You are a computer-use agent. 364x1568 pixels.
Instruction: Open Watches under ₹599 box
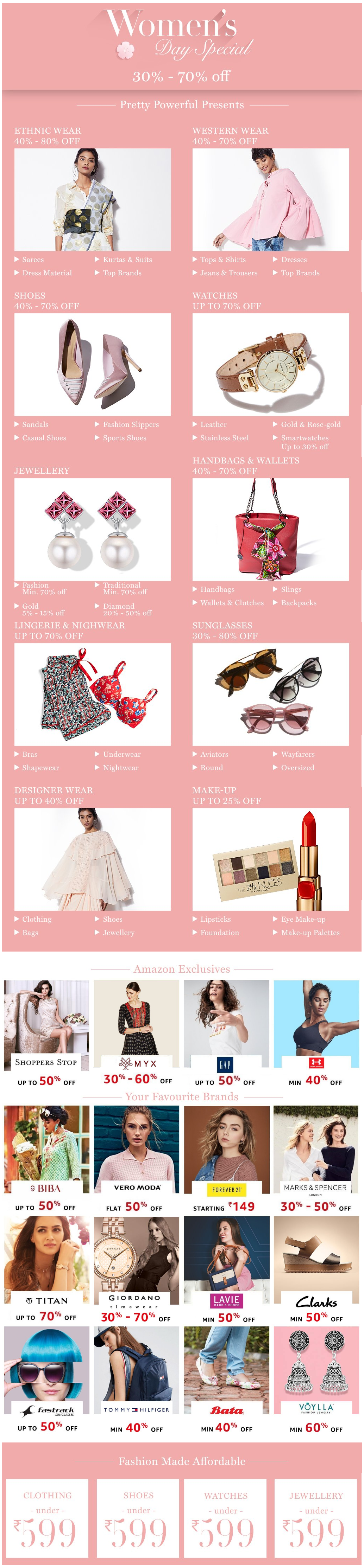point(226,1519)
